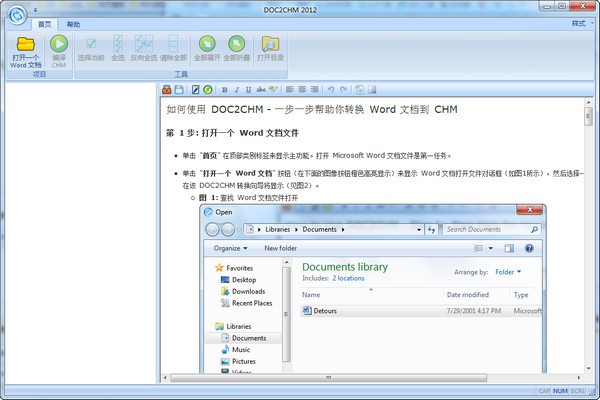
Task: Click the 全部展开 expand all icon
Action: (x=207, y=44)
